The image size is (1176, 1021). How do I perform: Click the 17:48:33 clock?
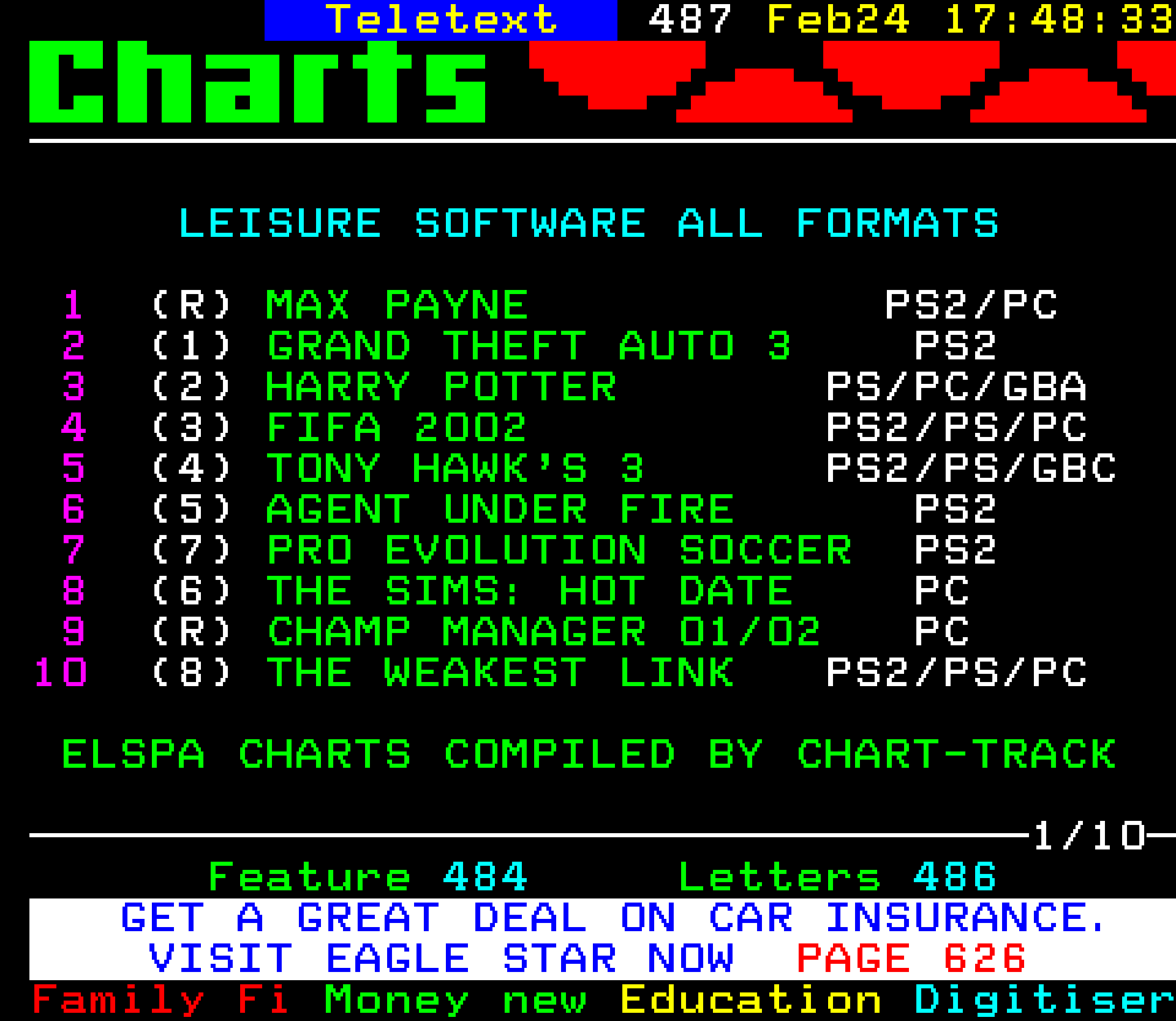tap(1059, 20)
